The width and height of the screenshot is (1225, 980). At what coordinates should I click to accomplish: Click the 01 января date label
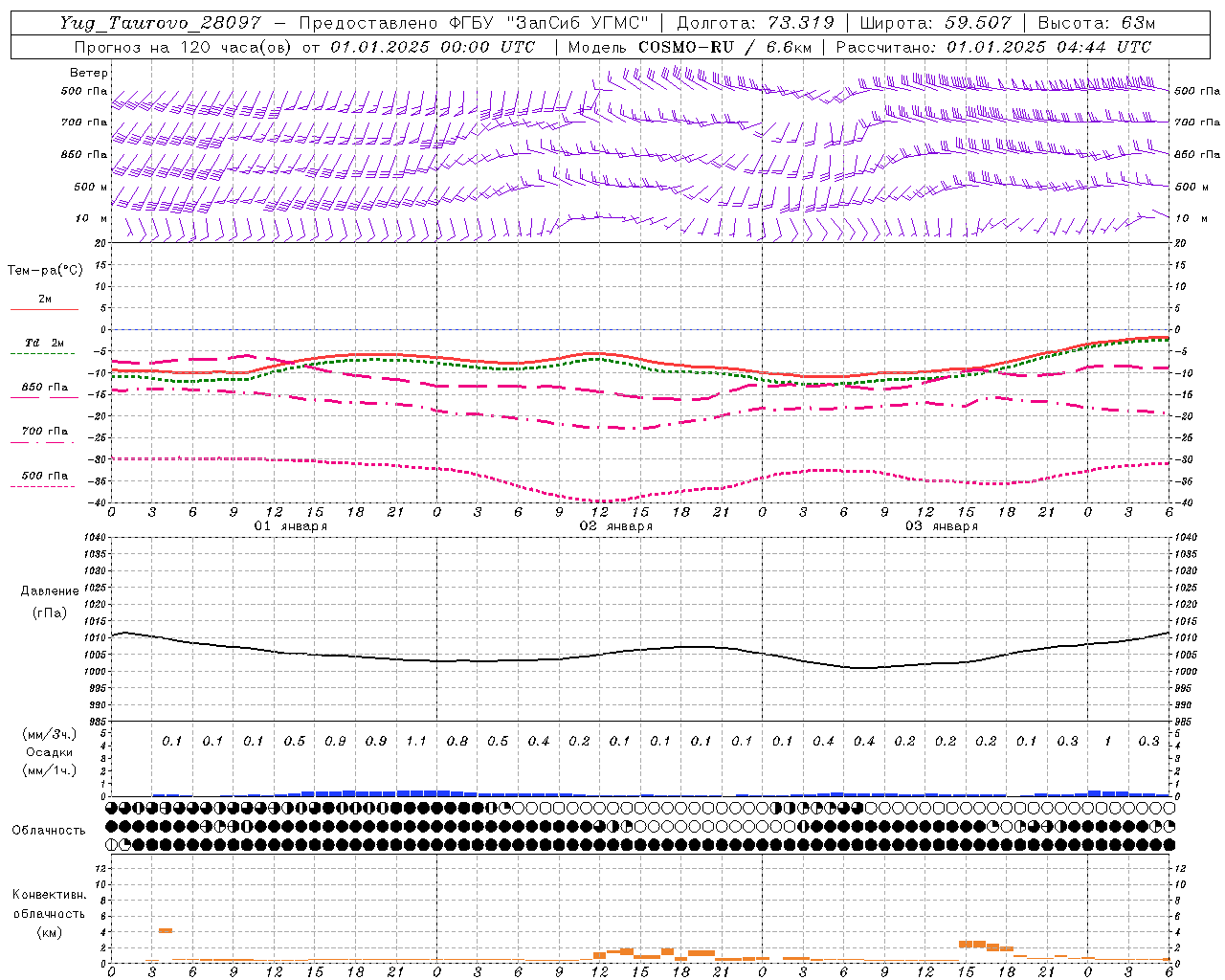[x=291, y=526]
